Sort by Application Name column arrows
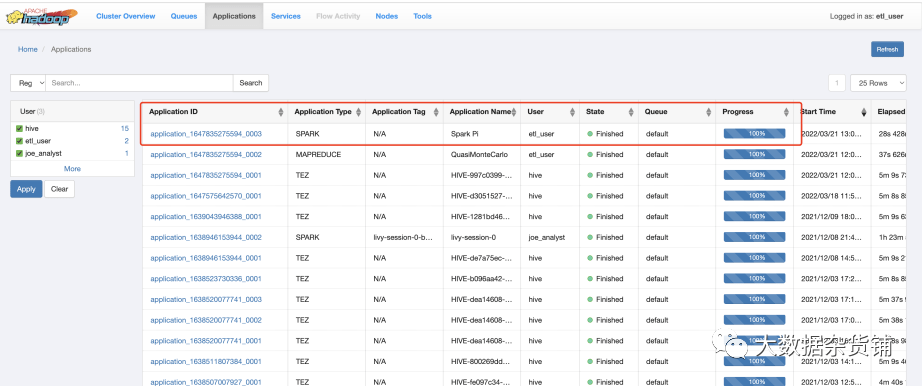Screen dimensions: 922x386 point(514,112)
